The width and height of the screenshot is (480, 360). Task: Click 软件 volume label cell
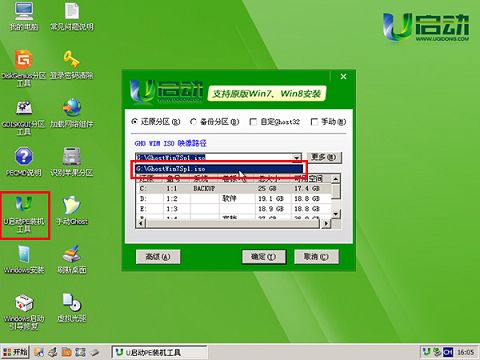tap(229, 199)
